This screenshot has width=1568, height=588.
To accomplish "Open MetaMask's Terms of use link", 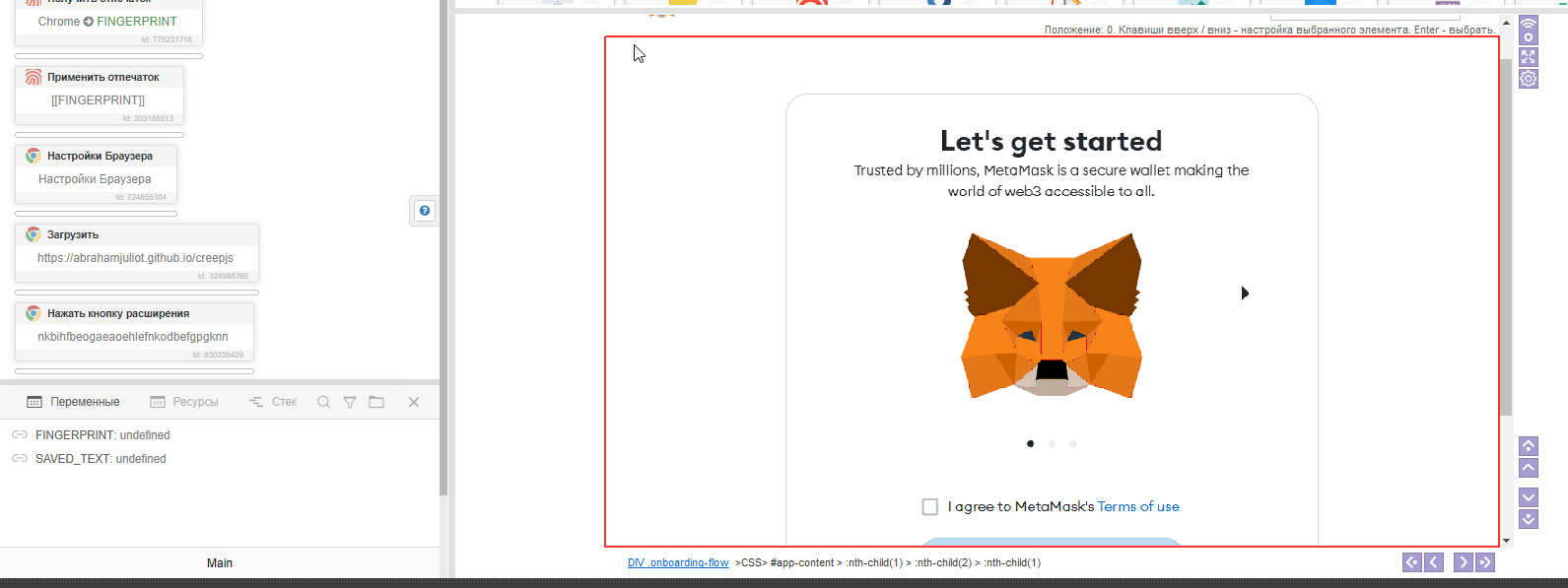I will tap(1137, 506).
